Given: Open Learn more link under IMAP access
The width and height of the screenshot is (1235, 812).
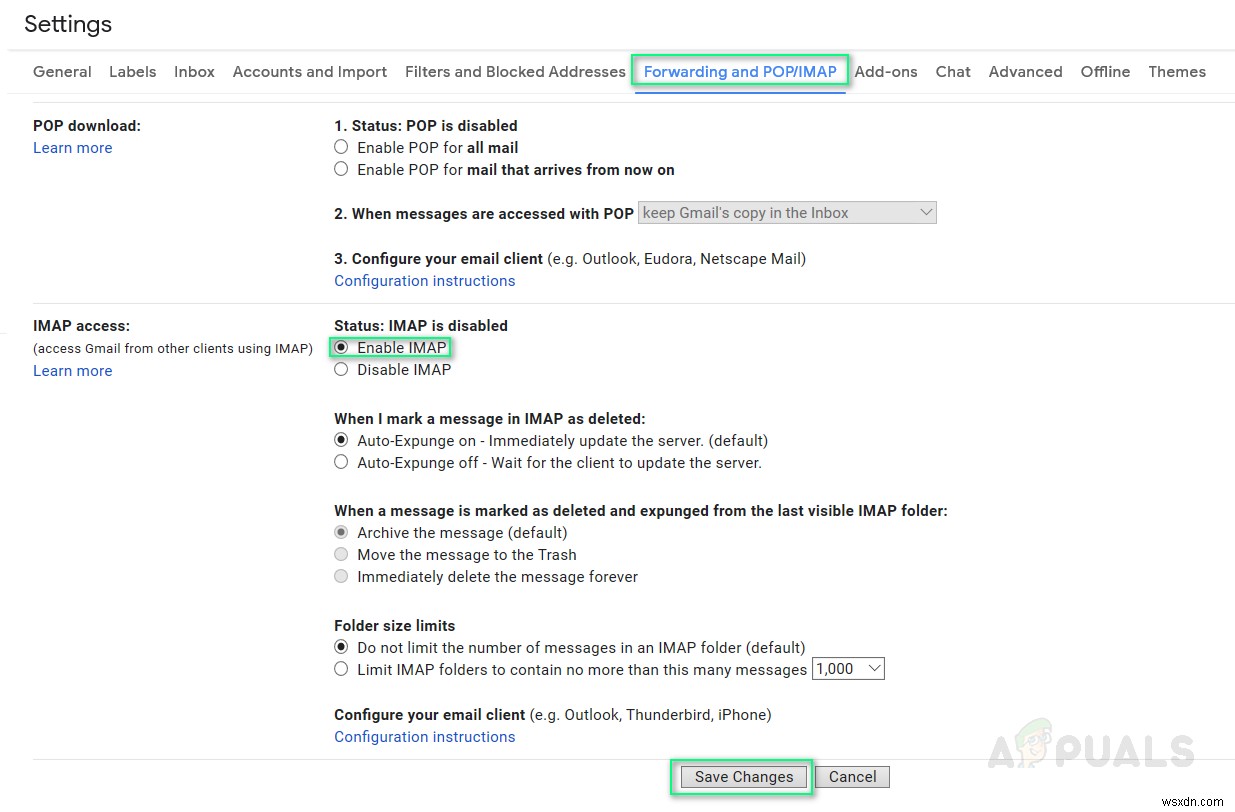Looking at the screenshot, I should [72, 370].
